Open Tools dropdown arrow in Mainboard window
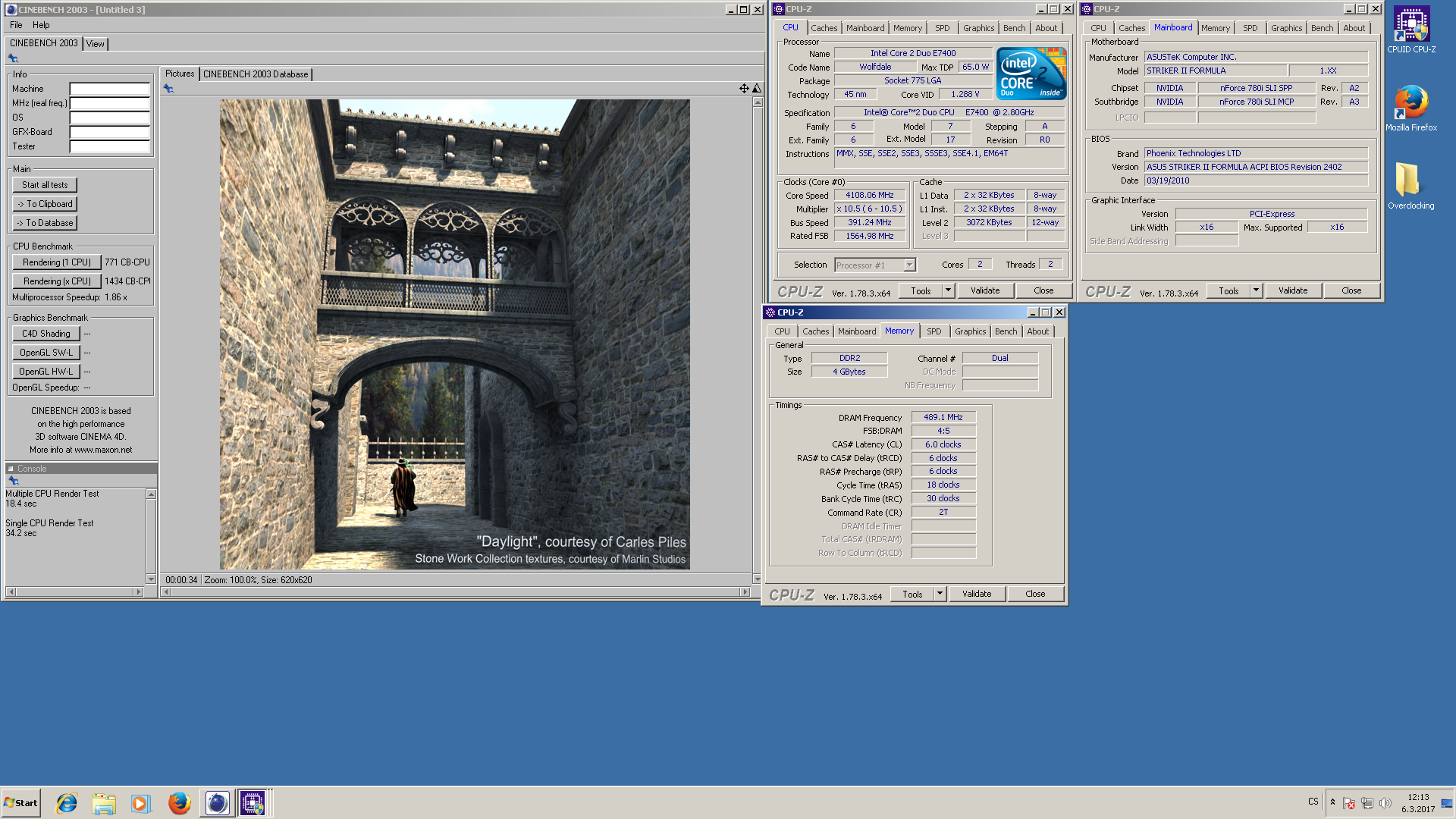The image size is (1456, 819). tap(1256, 290)
